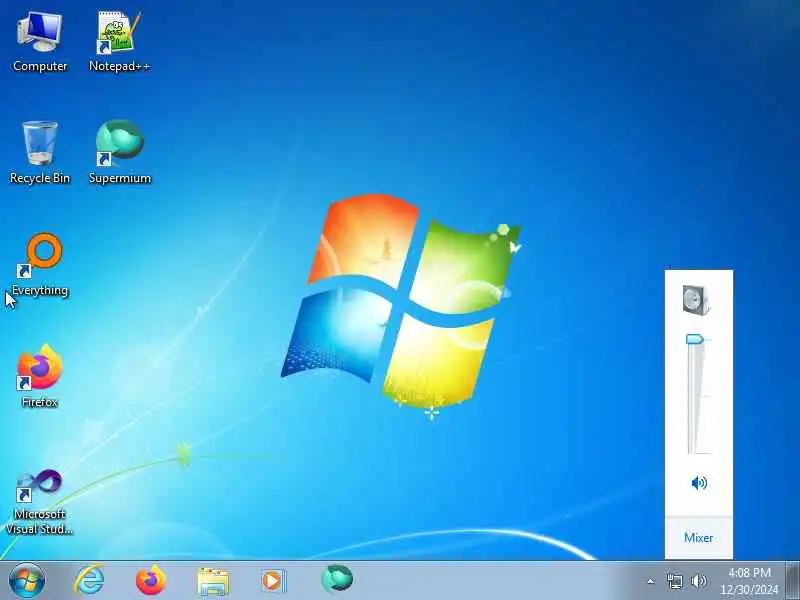The image size is (800, 600).
Task: Select the Notepad++ desktop shortcut
Action: click(119, 42)
